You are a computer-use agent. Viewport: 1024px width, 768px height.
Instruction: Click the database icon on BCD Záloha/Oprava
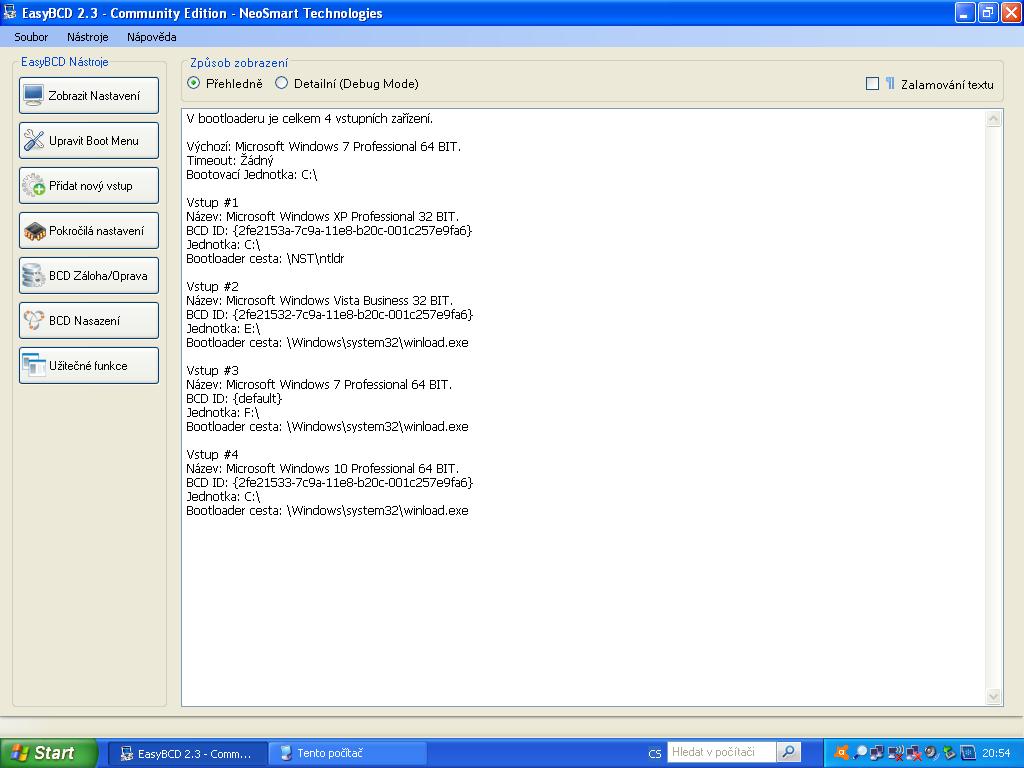pyautogui.click(x=33, y=276)
